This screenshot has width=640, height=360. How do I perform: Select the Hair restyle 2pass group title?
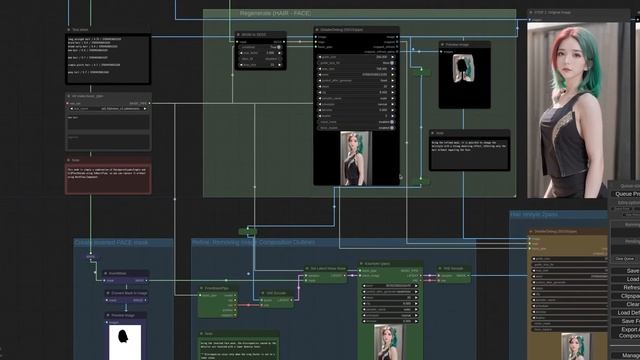(534, 214)
